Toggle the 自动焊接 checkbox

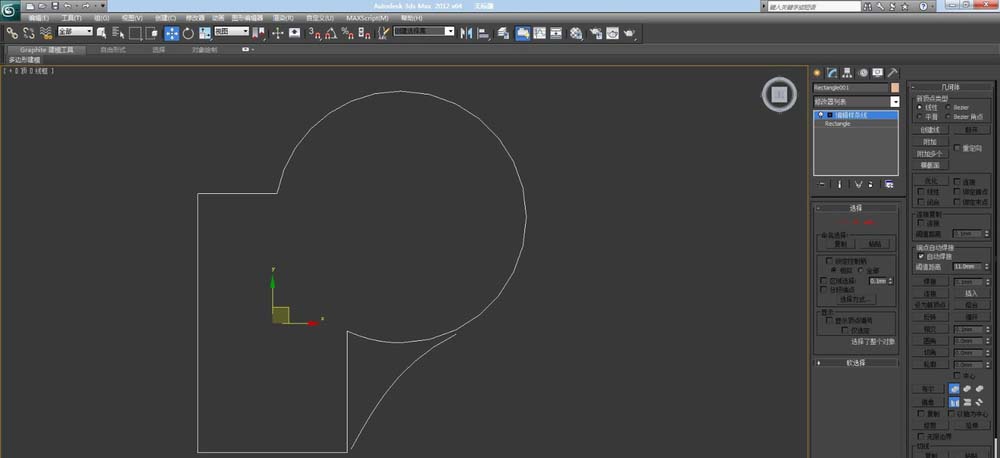[x=921, y=257]
